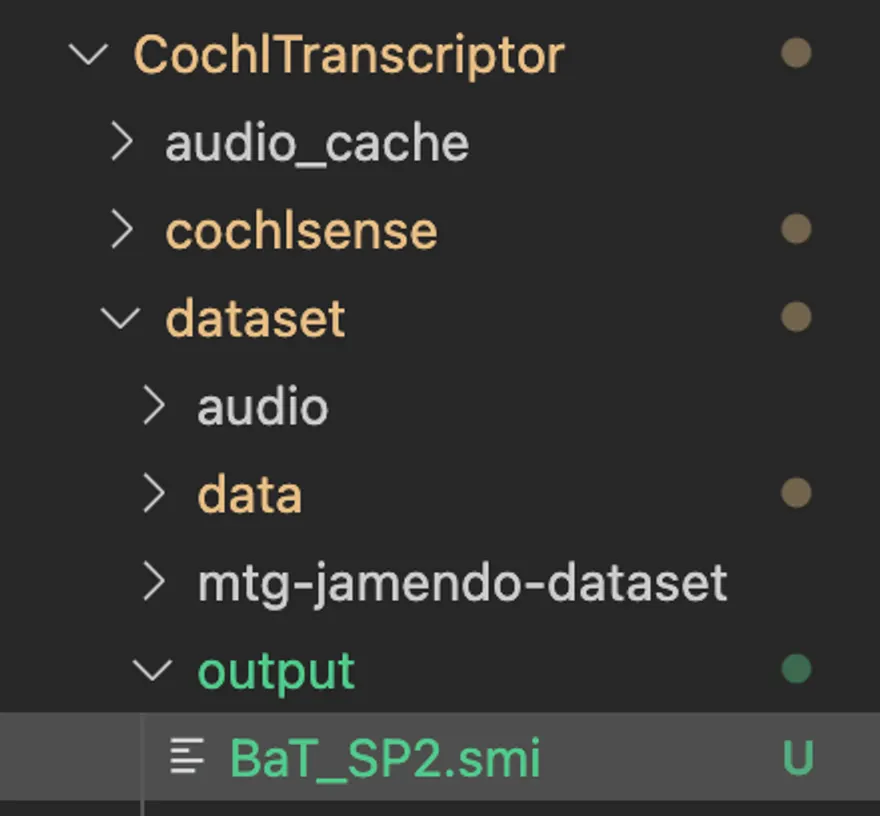880x816 pixels.
Task: Expand the mtg-jamendo-dataset folder chevron
Action: [x=154, y=582]
